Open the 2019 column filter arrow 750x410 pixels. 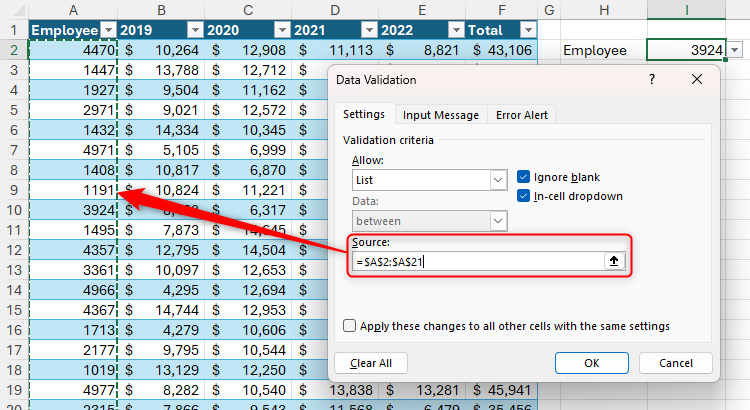(196, 30)
